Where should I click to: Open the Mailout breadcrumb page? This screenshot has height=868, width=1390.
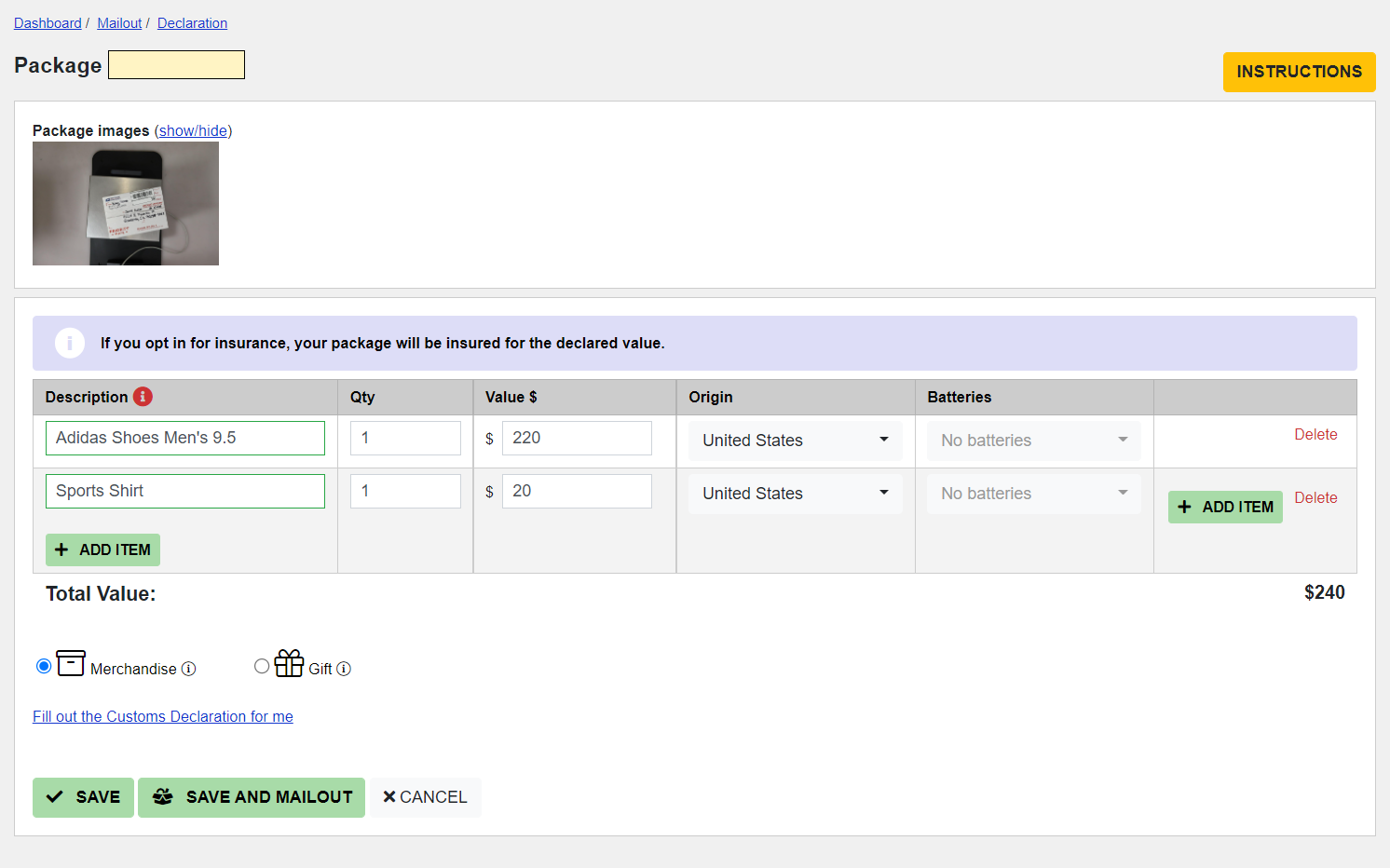(x=119, y=22)
